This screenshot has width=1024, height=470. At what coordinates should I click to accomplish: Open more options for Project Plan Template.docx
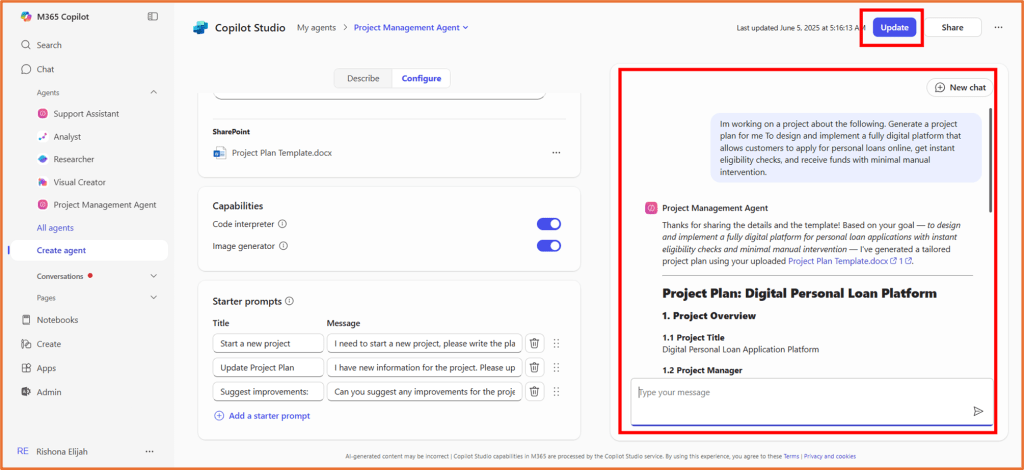click(556, 153)
